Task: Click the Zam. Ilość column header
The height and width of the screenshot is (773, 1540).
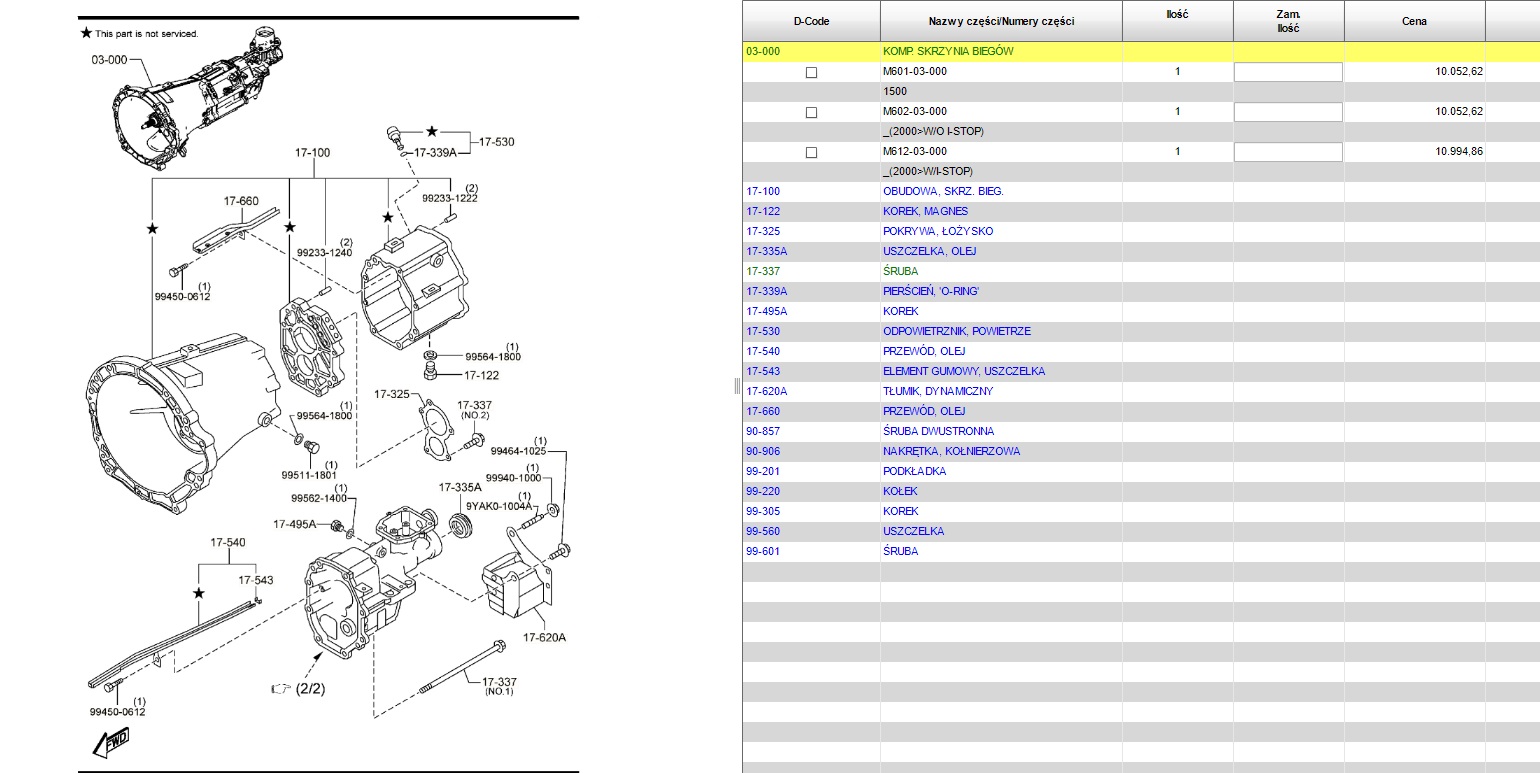Action: pos(1288,21)
